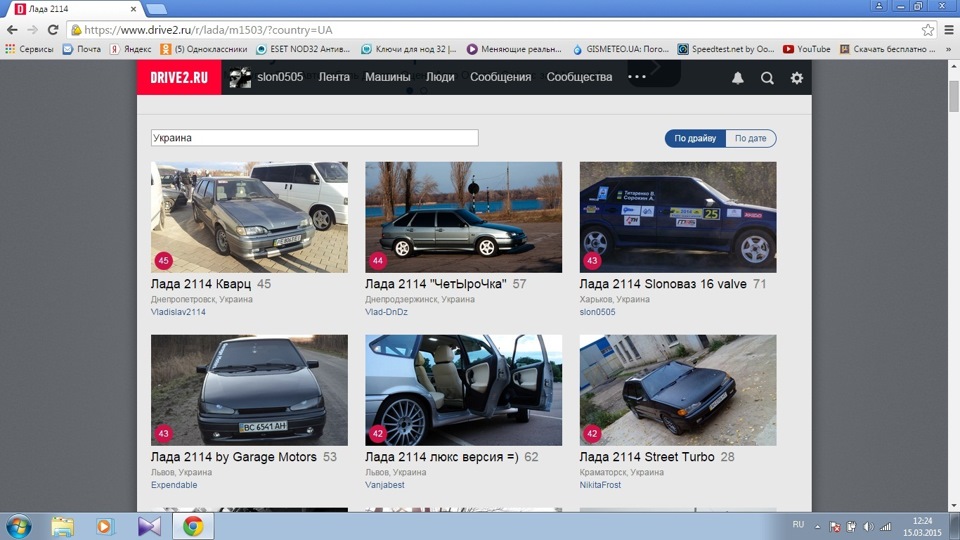Open the люкс версия interior photo
Screen dimensions: 960x540
[x=463, y=389]
